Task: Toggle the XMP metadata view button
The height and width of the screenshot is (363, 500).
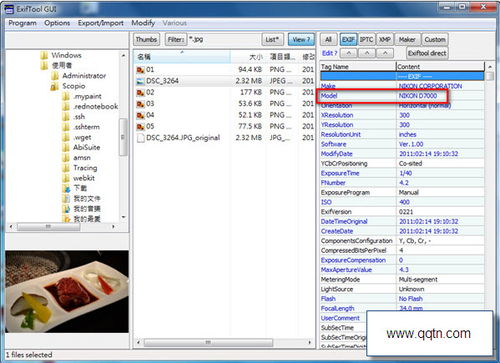Action: 385,40
